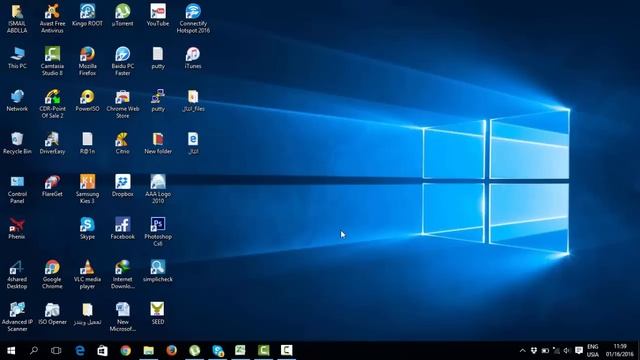The width and height of the screenshot is (640, 360).
Task: Open the ISMAIL ABDLLA user folder
Action: coord(17,19)
